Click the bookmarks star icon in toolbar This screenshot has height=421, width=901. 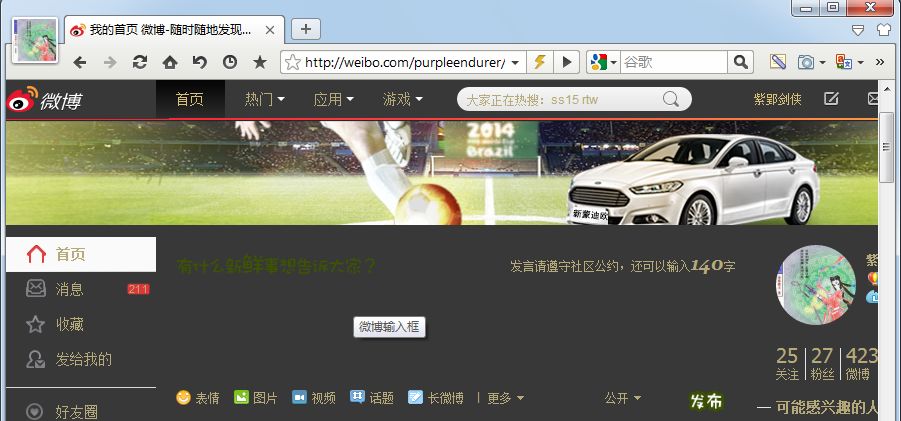[x=260, y=63]
